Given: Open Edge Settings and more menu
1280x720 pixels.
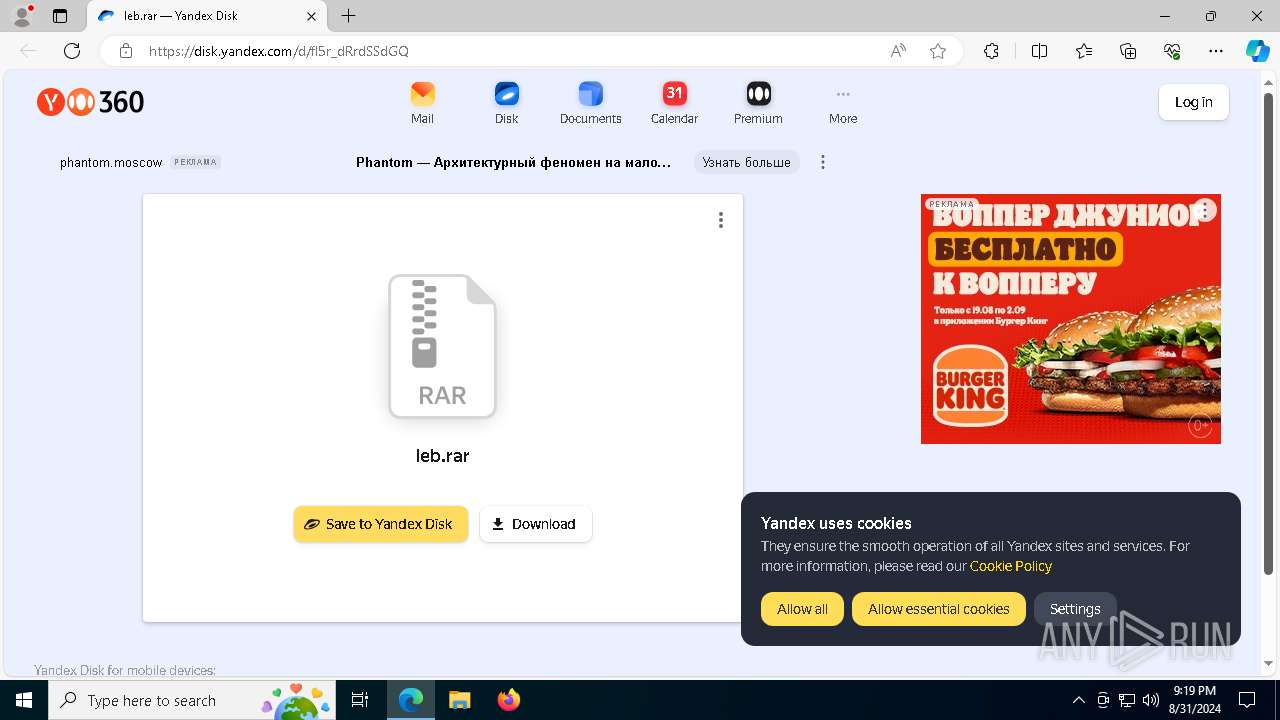Looking at the screenshot, I should (x=1216, y=51).
